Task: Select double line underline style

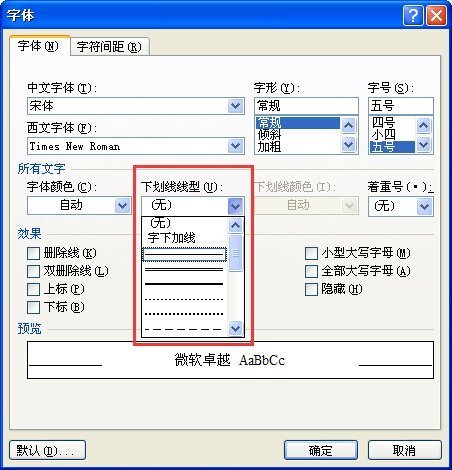Action: [x=184, y=269]
